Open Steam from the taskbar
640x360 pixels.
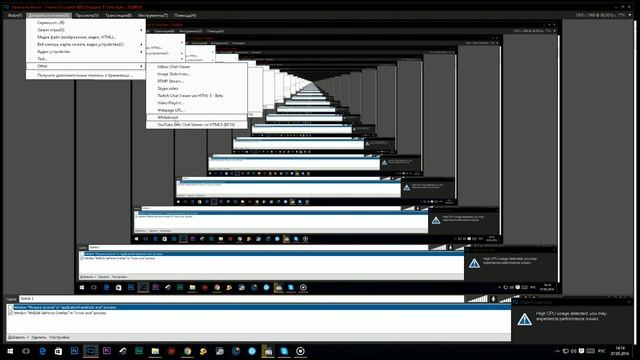click(123, 351)
